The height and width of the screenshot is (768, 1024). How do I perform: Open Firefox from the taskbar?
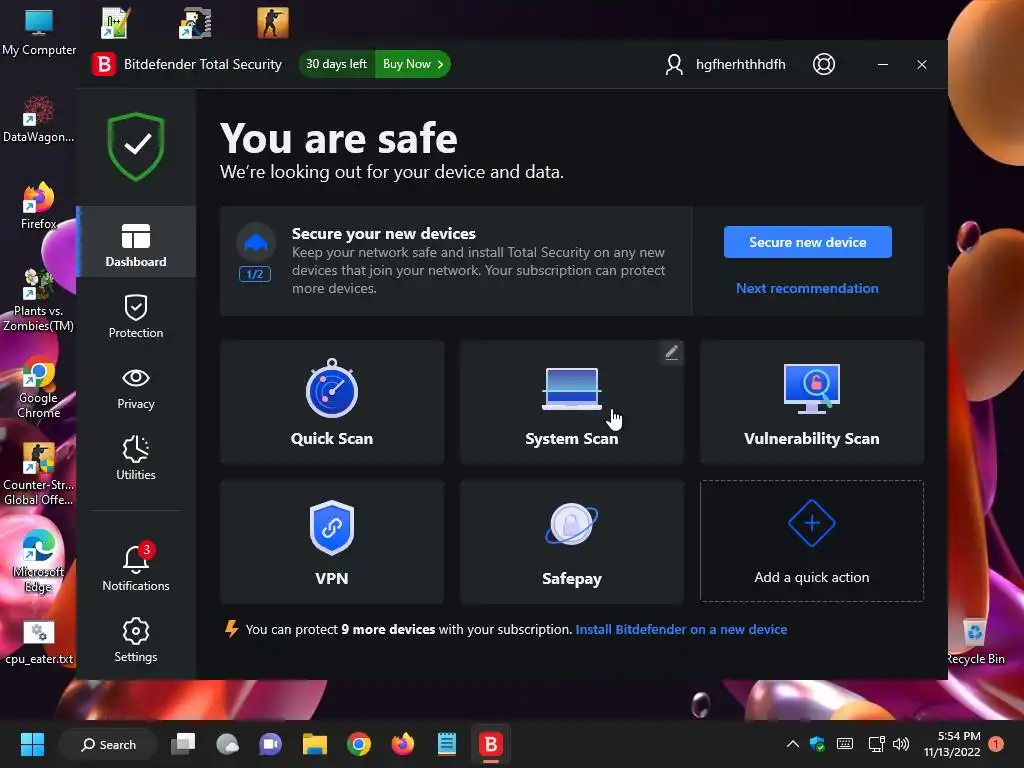402,744
